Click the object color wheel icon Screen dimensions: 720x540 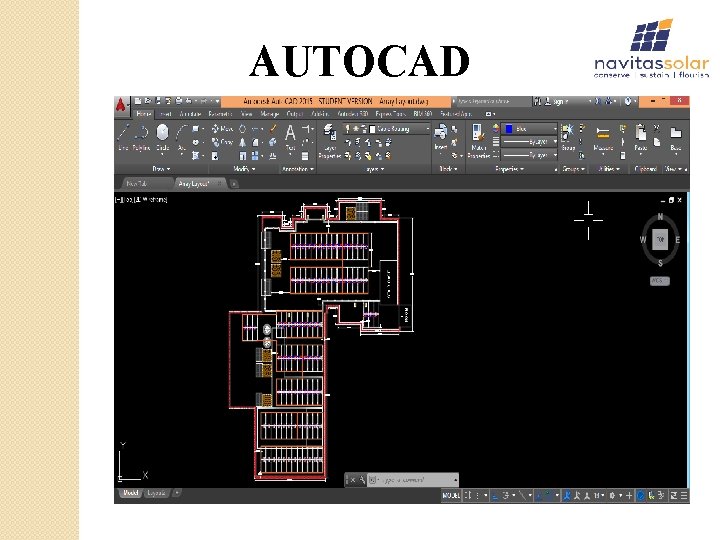coord(495,129)
